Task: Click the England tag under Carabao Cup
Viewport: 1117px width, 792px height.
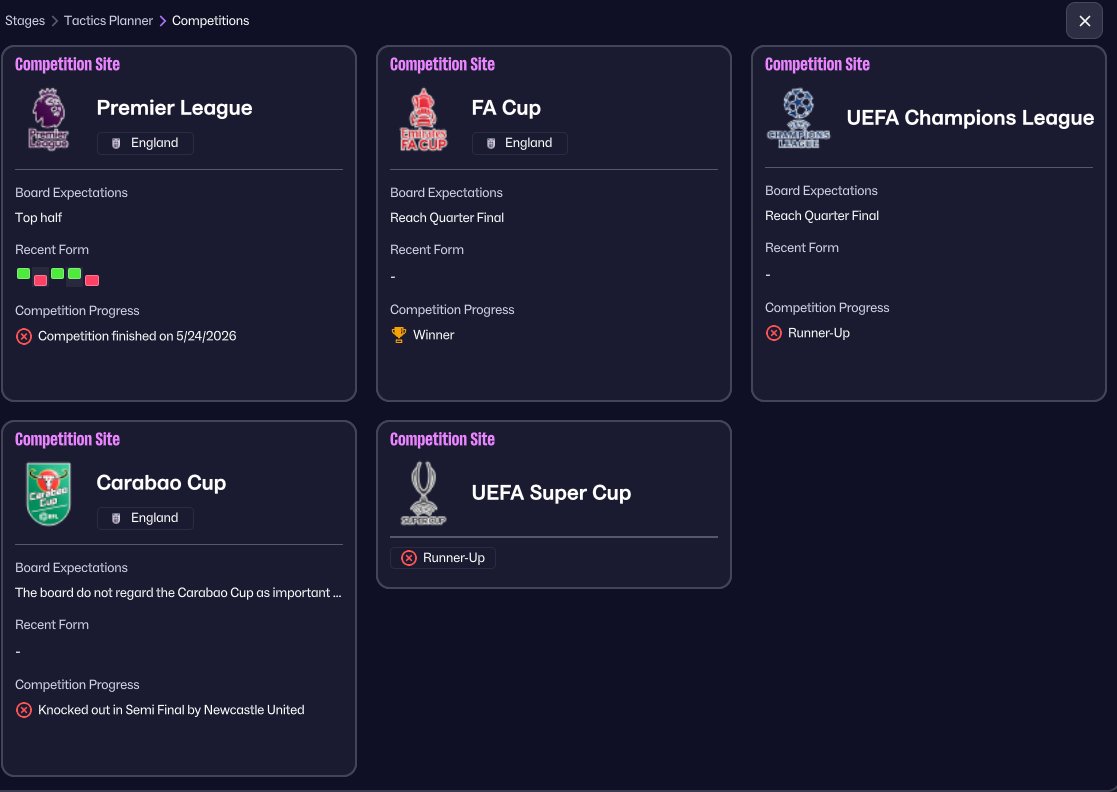Action: click(145, 518)
